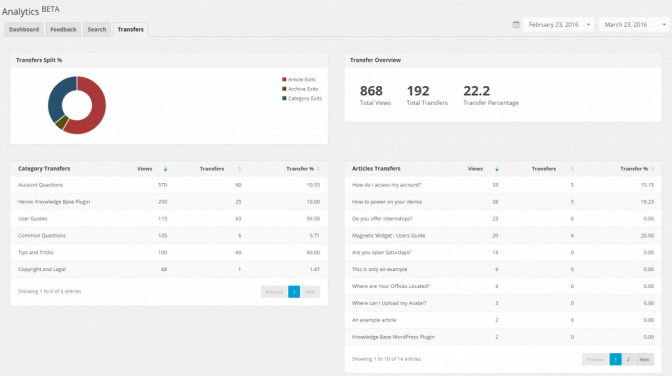Toggle Archive Exits legend entry
This screenshot has height=376, width=672.
coord(300,89)
